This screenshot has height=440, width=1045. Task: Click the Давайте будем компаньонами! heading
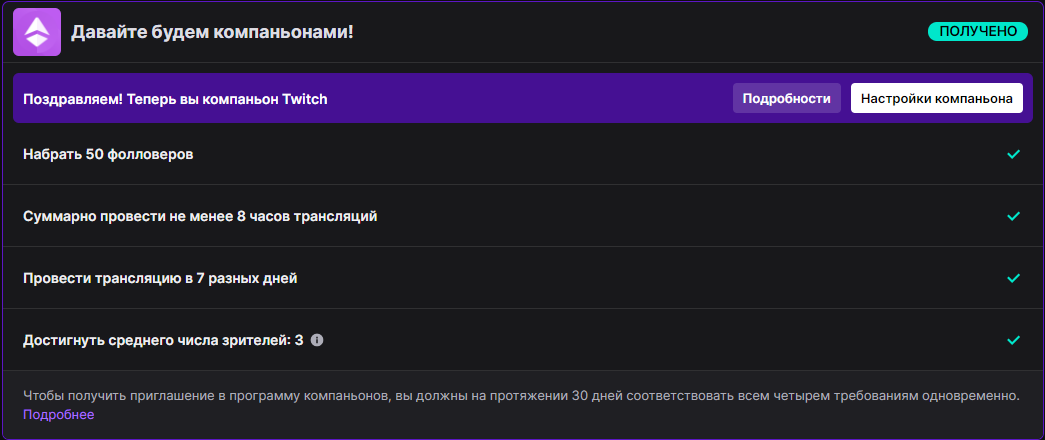point(212,32)
